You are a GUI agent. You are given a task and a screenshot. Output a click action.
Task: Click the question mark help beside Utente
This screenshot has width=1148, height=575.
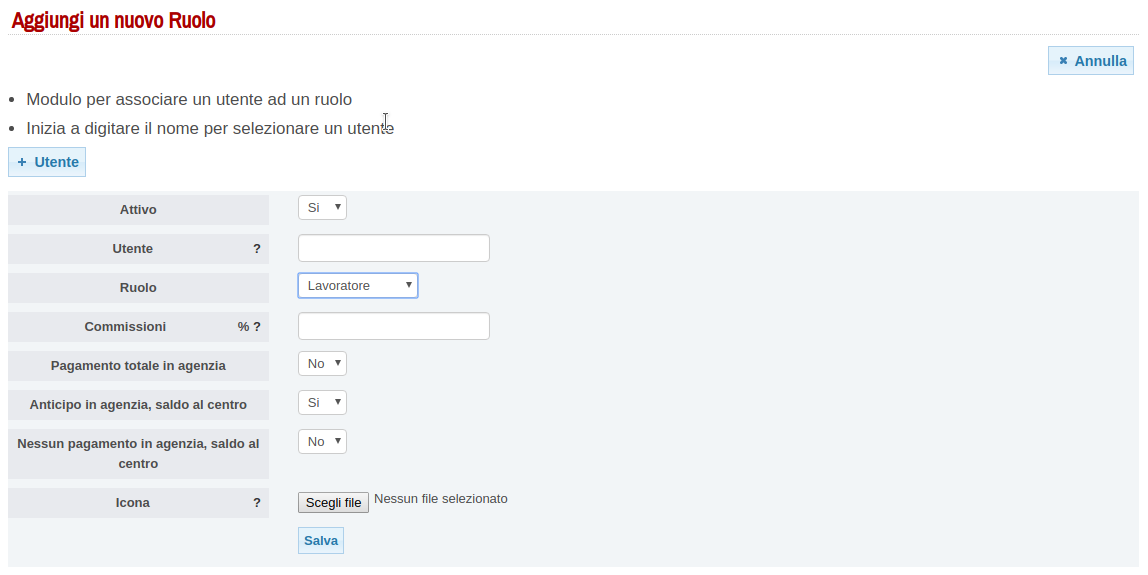coord(257,249)
